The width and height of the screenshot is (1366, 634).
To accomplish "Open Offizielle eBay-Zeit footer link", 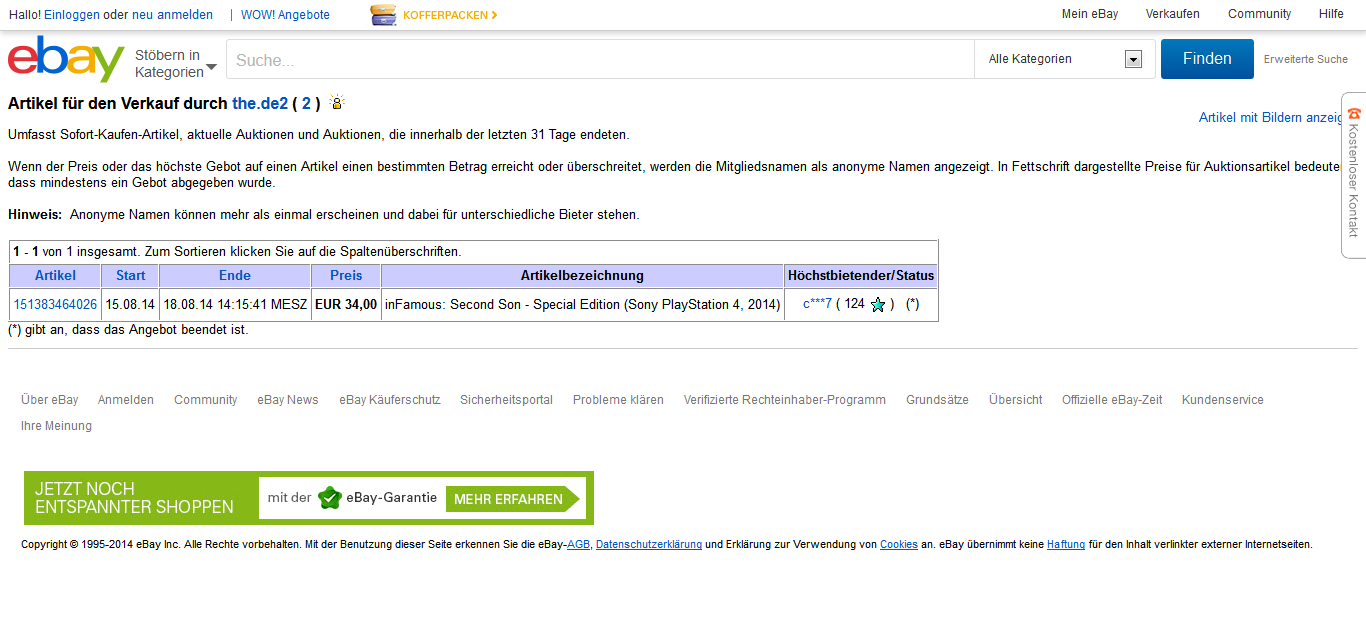I will pyautogui.click(x=1112, y=400).
